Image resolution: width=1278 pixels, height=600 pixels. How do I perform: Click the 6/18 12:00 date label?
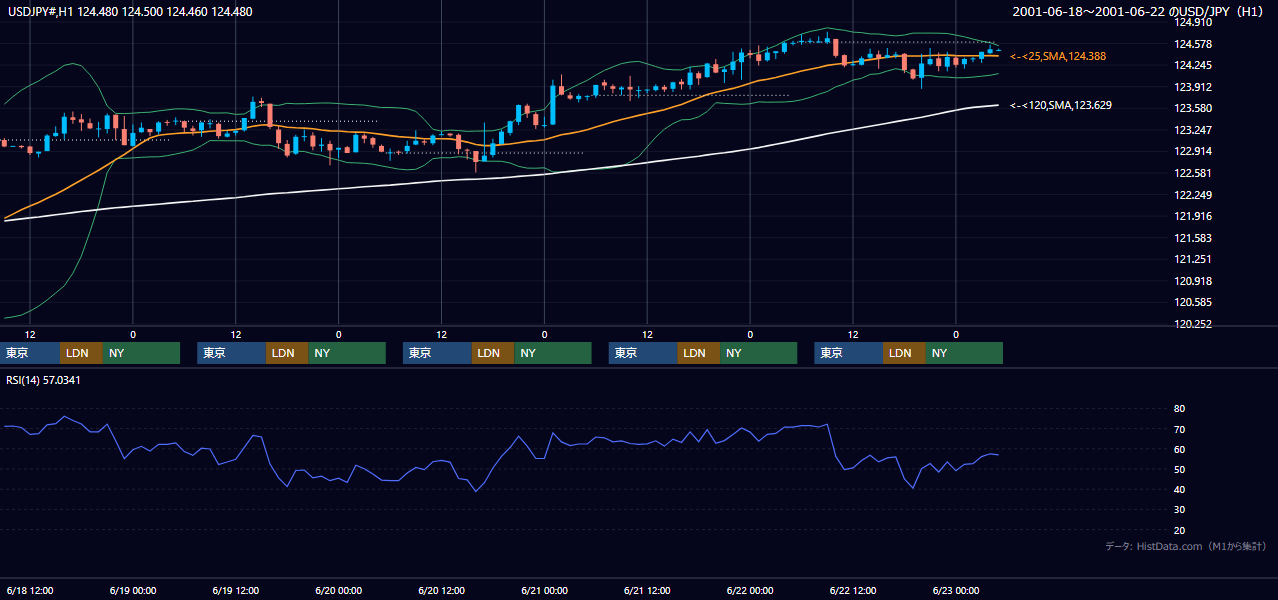tap(30, 591)
